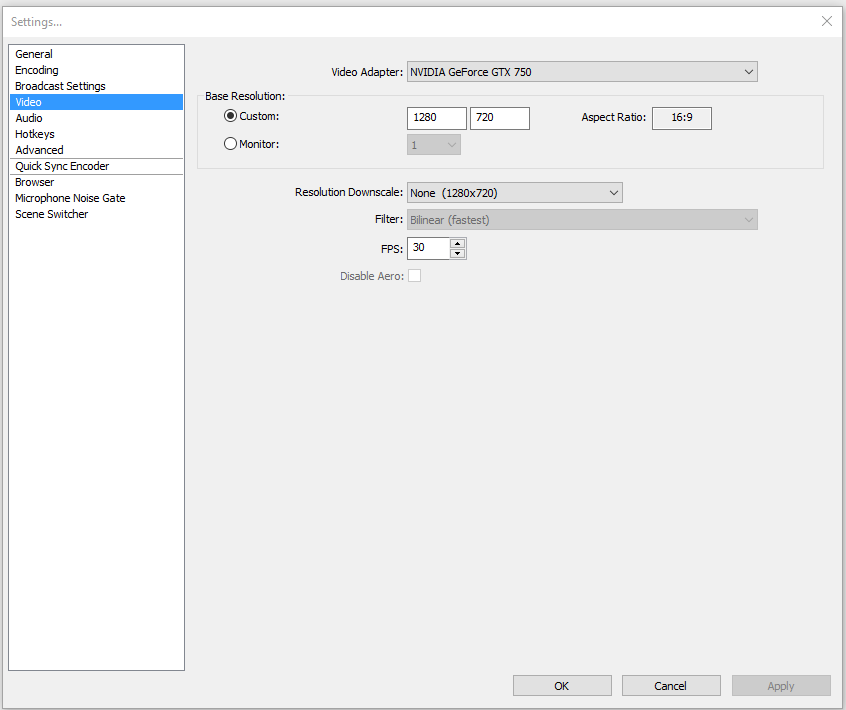
Task: Open the Scene Switcher settings
Action: [96, 214]
